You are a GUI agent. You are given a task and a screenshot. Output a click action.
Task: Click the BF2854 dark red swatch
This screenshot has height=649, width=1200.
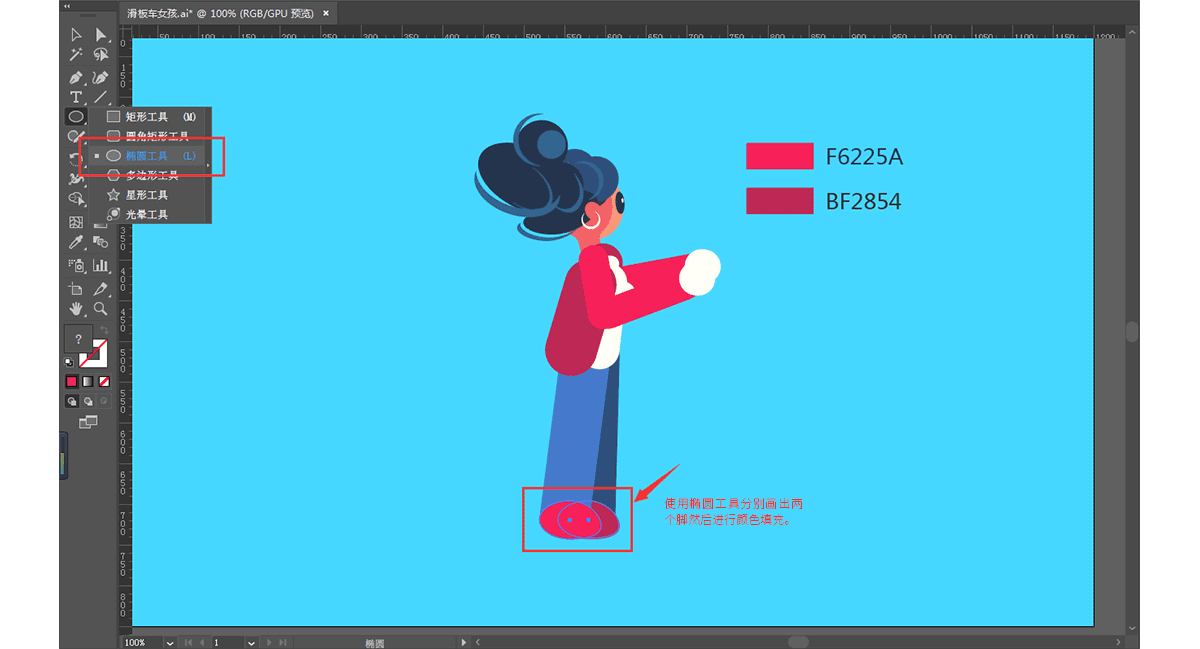pos(779,201)
